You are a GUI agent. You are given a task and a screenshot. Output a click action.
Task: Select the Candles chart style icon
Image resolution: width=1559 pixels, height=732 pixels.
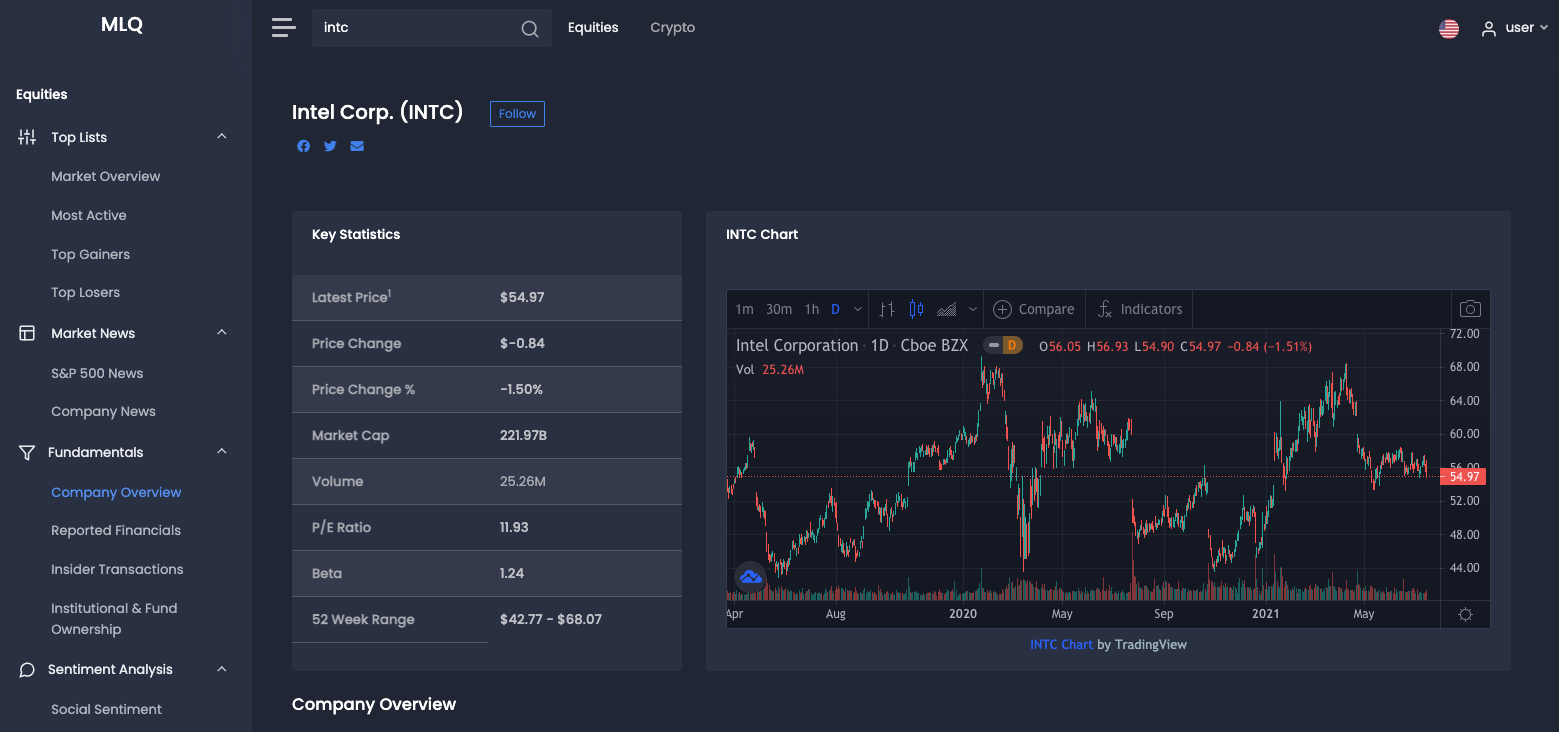pyautogui.click(x=916, y=309)
